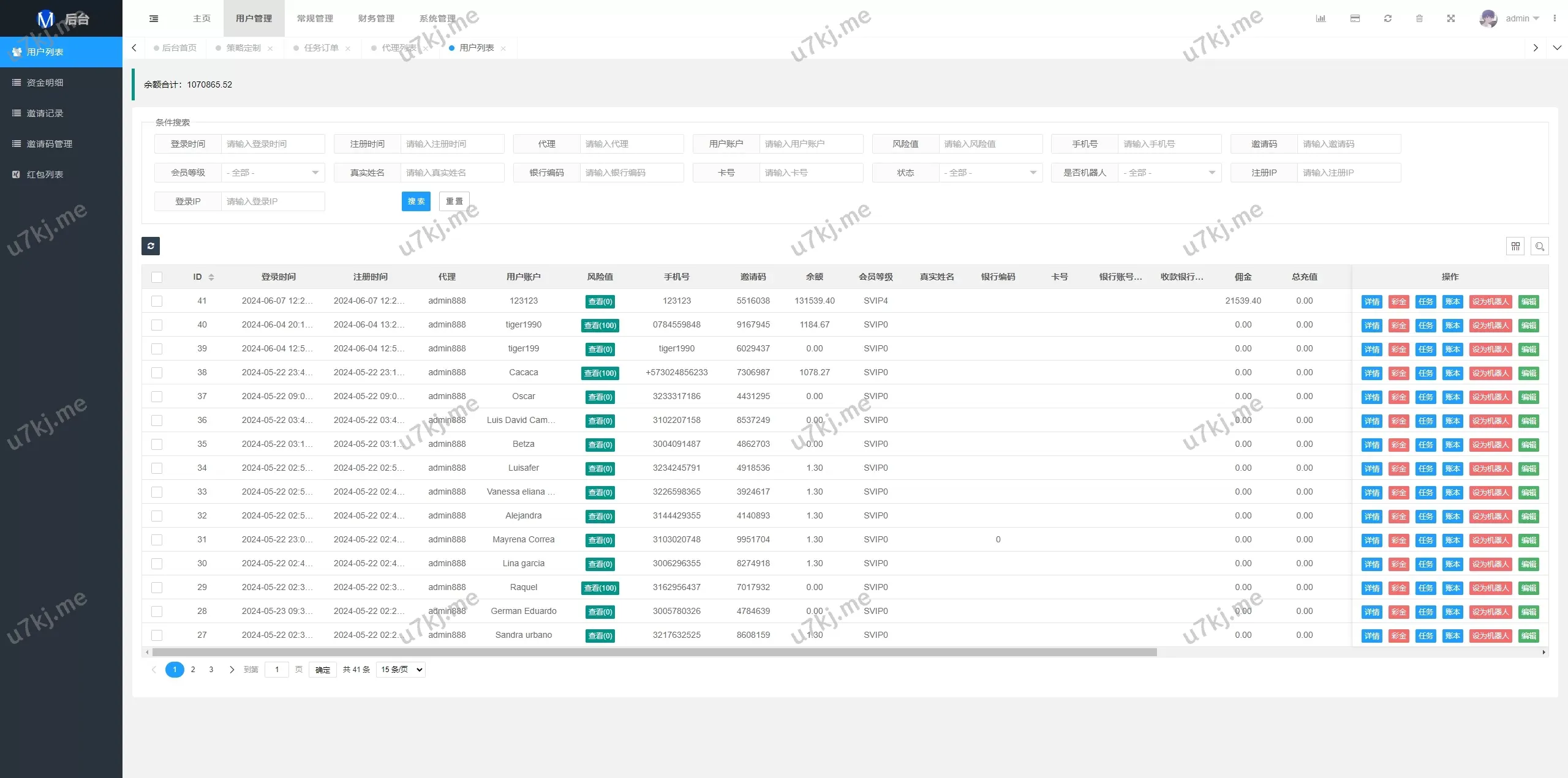Click the blue 搜索 button

[416, 201]
